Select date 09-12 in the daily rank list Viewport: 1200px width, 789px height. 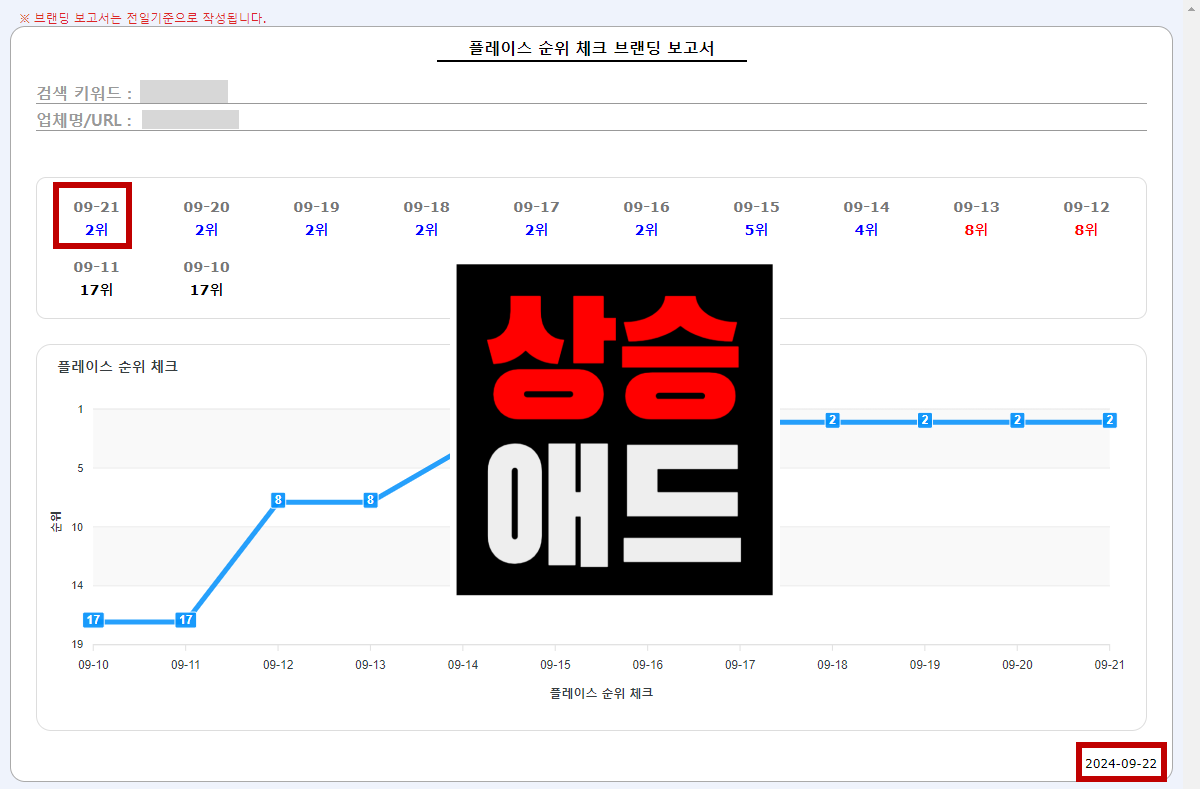1087,207
